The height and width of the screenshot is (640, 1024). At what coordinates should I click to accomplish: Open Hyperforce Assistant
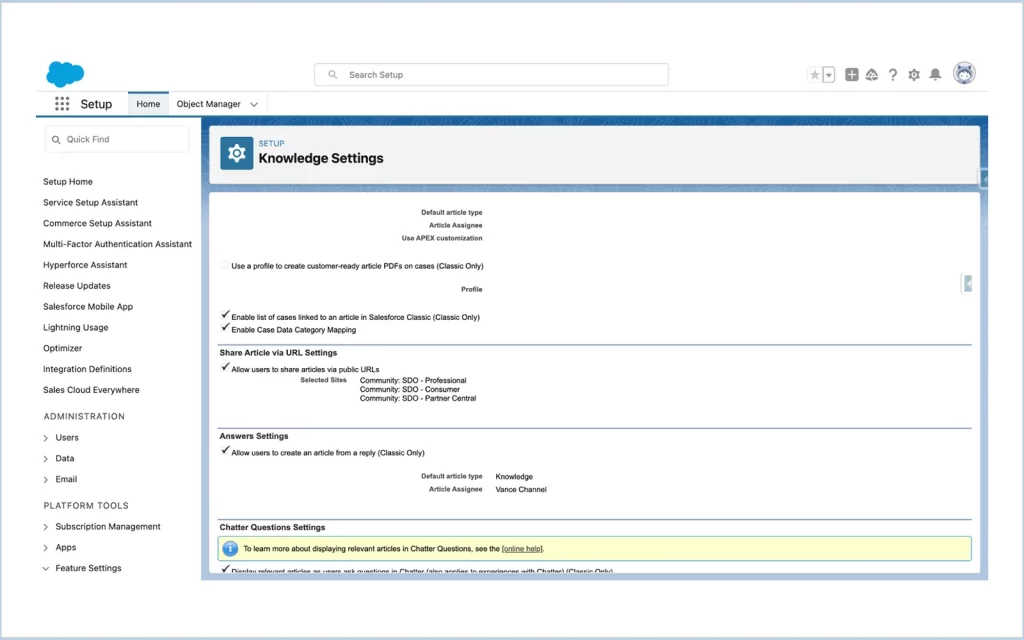[x=85, y=265]
